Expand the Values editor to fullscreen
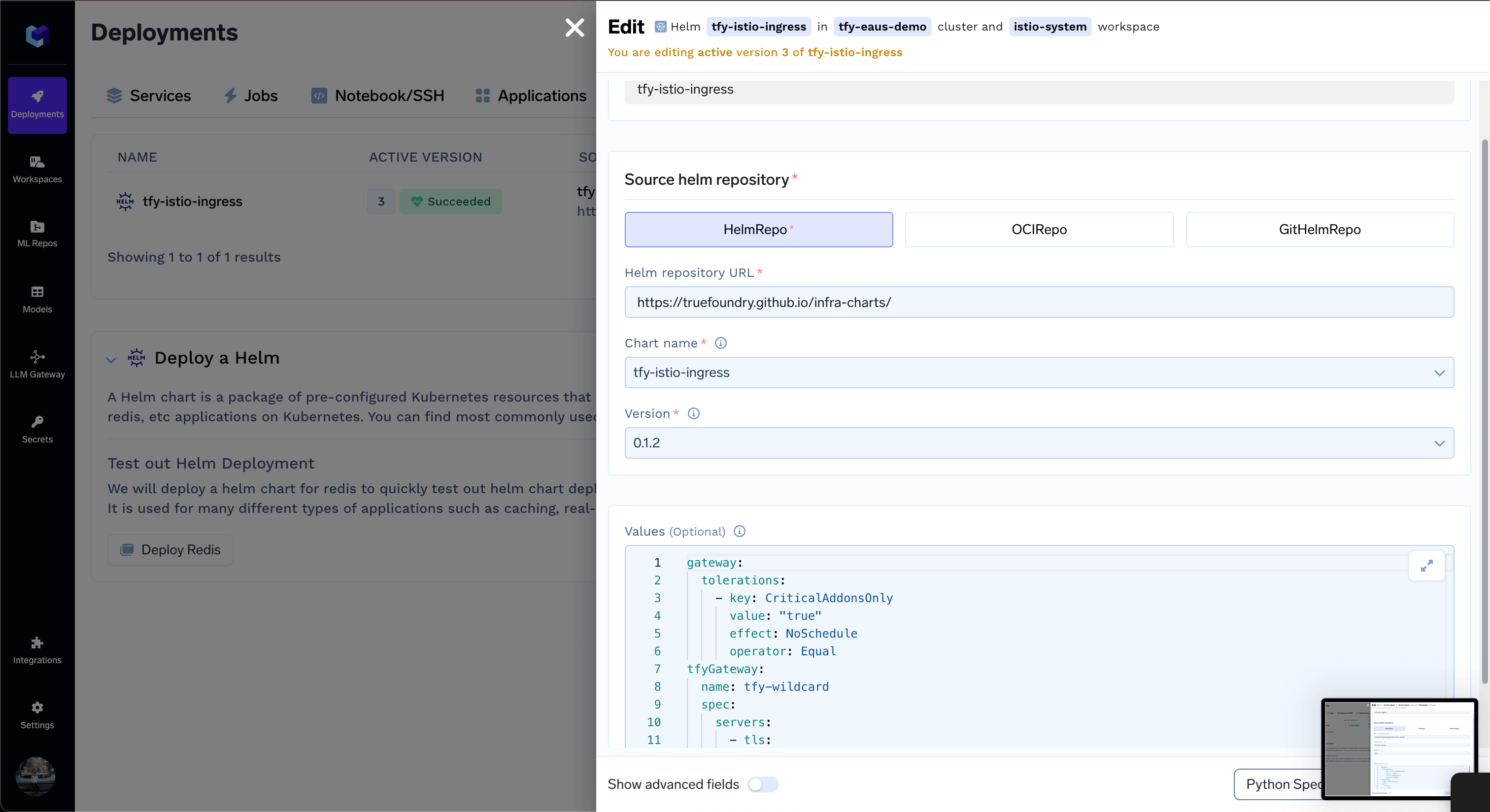1490x812 pixels. pyautogui.click(x=1426, y=565)
